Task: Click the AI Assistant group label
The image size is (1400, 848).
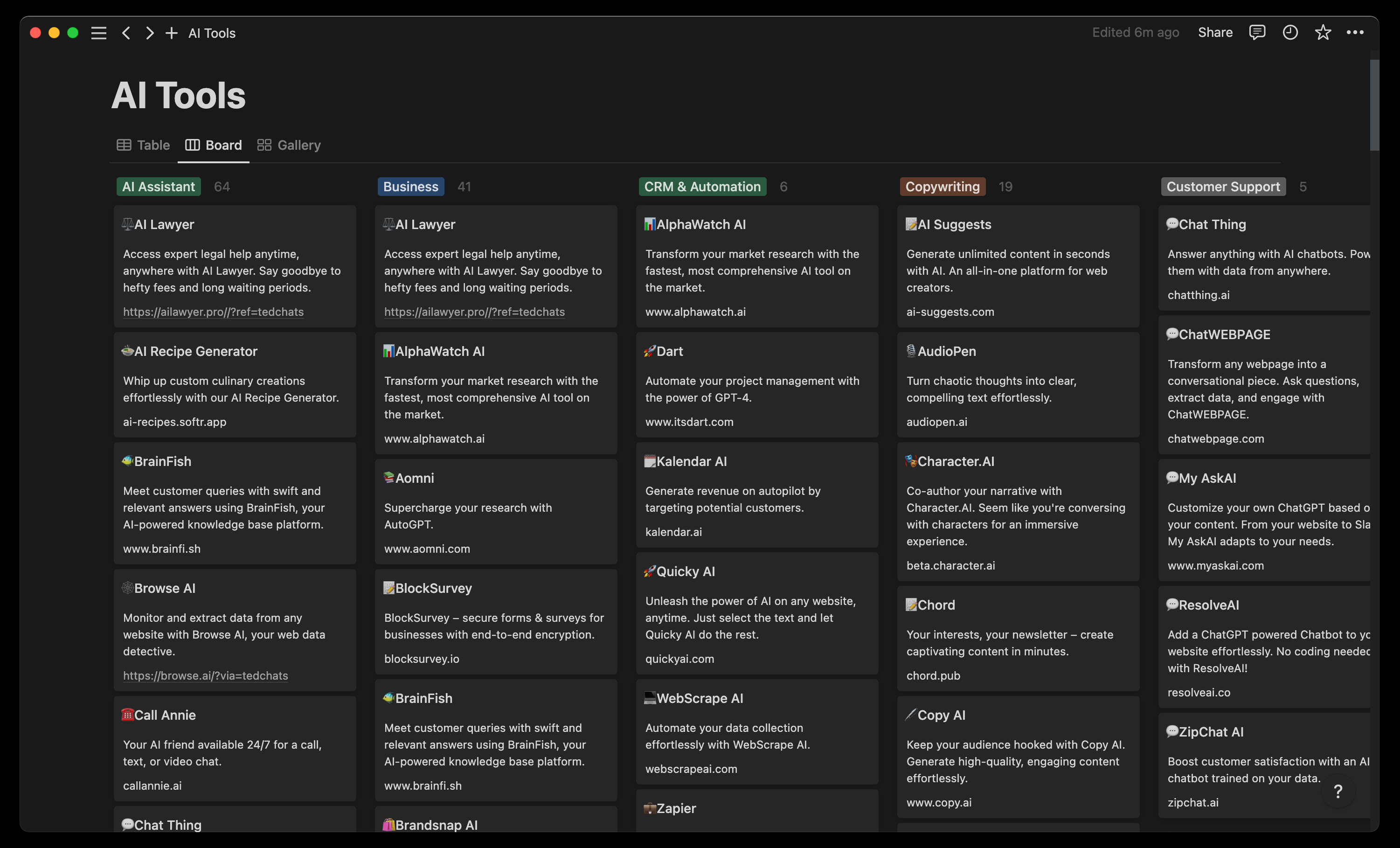Action: [x=159, y=187]
